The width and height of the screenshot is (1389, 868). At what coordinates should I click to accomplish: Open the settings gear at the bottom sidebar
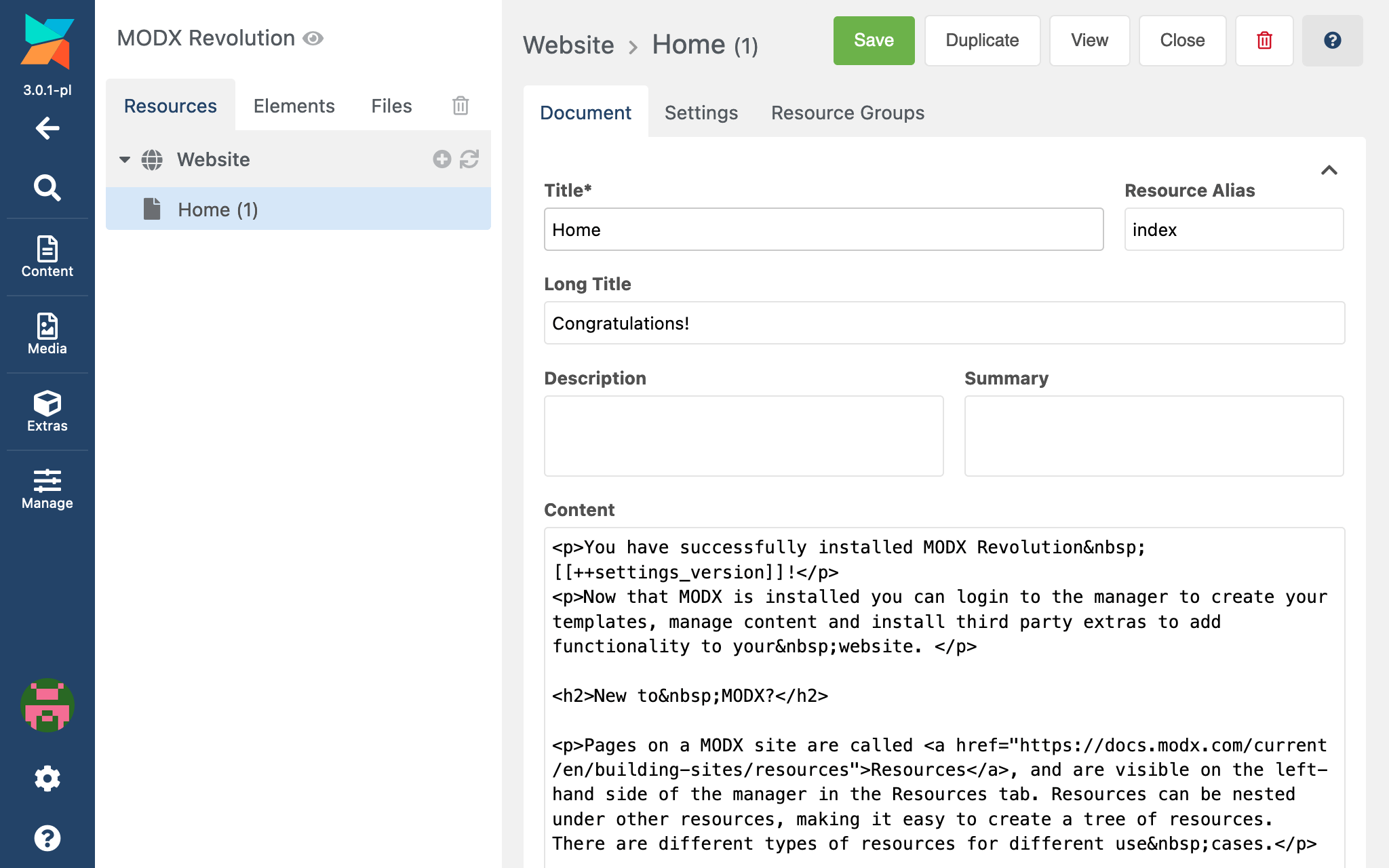click(x=46, y=778)
